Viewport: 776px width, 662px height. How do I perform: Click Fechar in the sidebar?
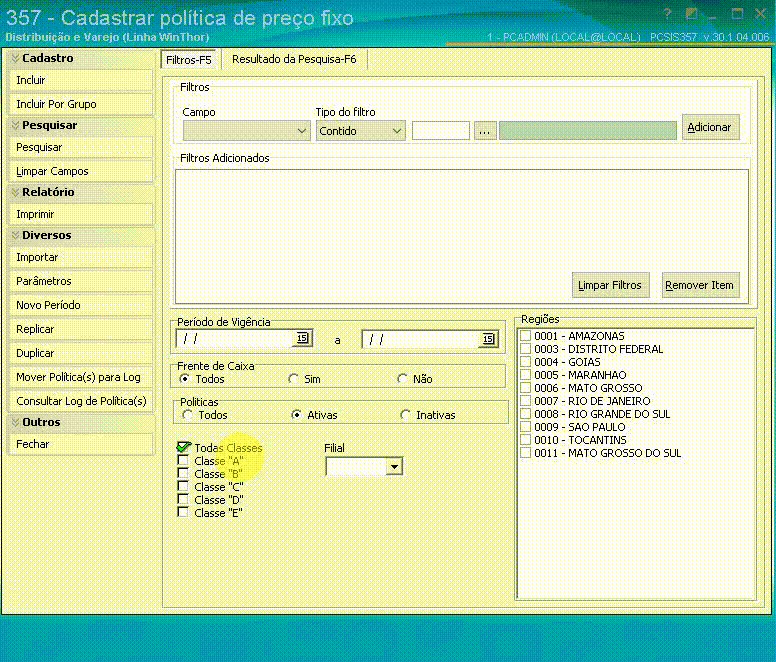pyautogui.click(x=81, y=444)
